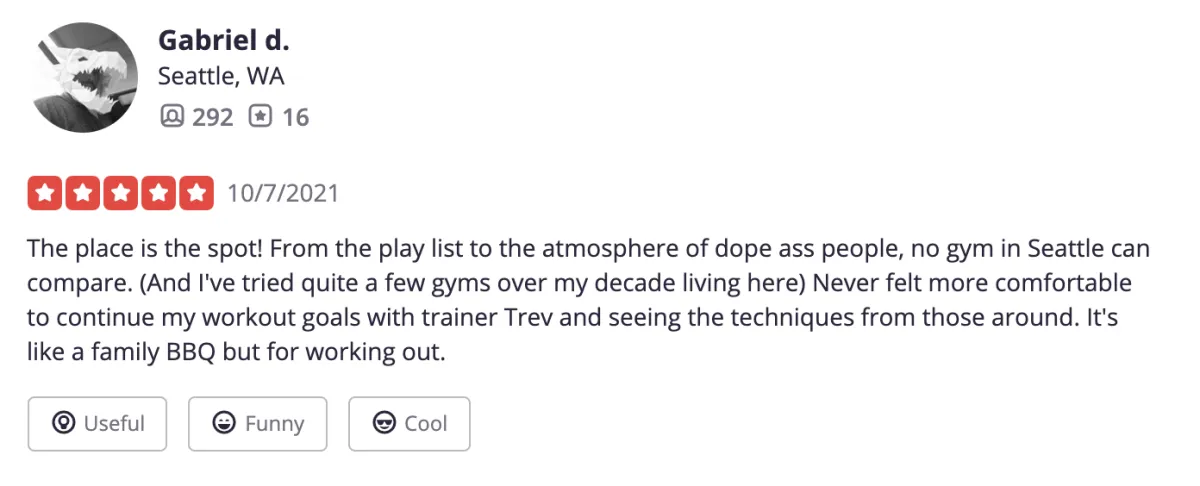Image resolution: width=1200 pixels, height=486 pixels.
Task: Open the dinosaur mask profile photo
Action: pyautogui.click(x=84, y=78)
